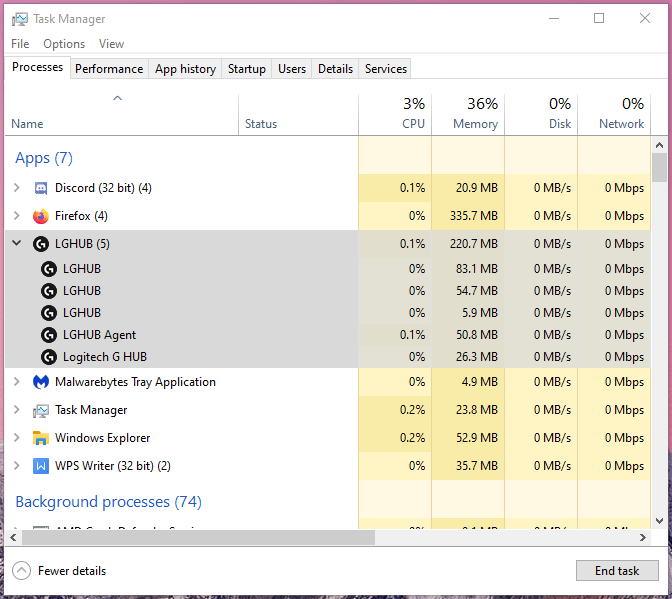This screenshot has width=672, height=599.
Task: Select the Discord (32 bit) (4) row name
Action: click(x=103, y=188)
